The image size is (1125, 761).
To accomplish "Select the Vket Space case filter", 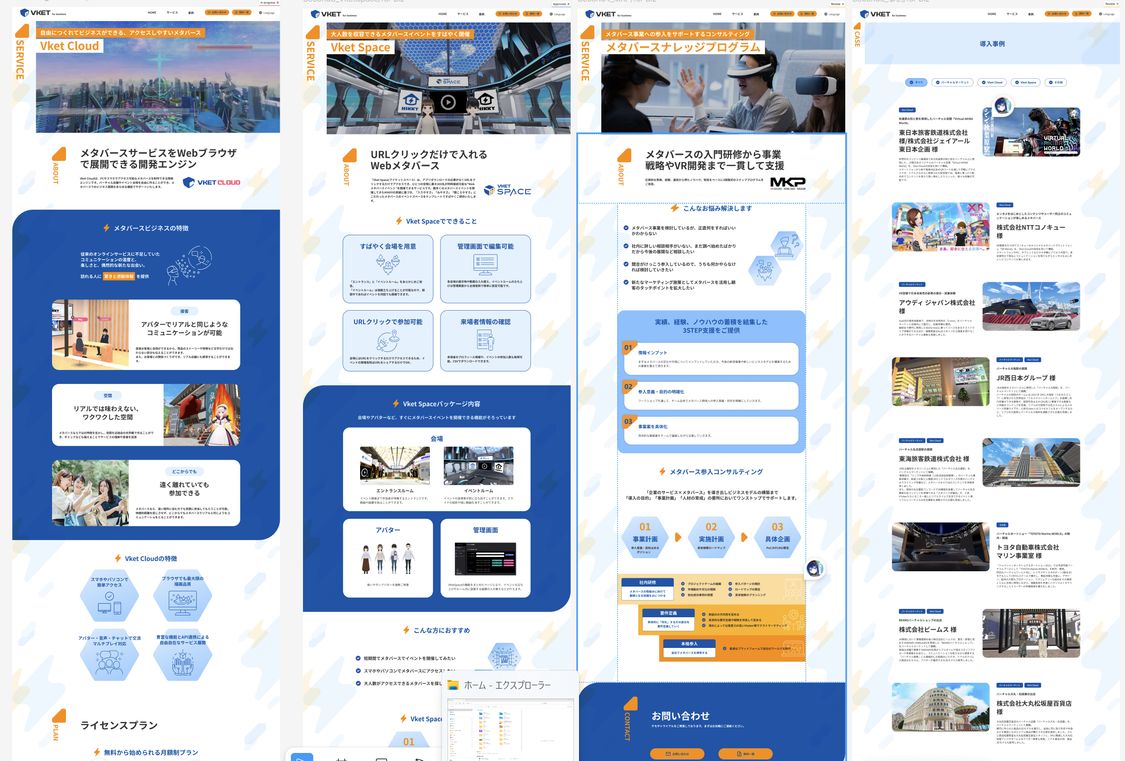I will coord(1026,82).
